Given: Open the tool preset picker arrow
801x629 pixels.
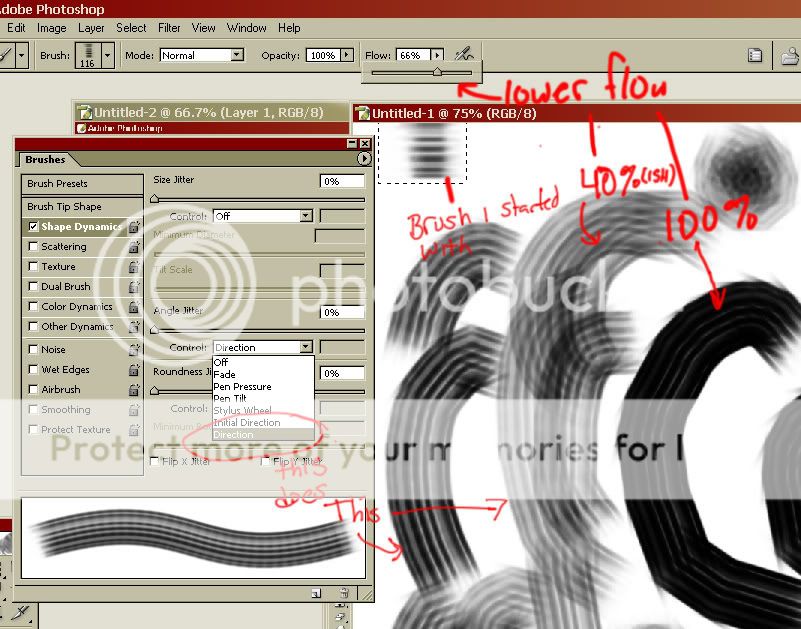Looking at the screenshot, I should point(21,54).
